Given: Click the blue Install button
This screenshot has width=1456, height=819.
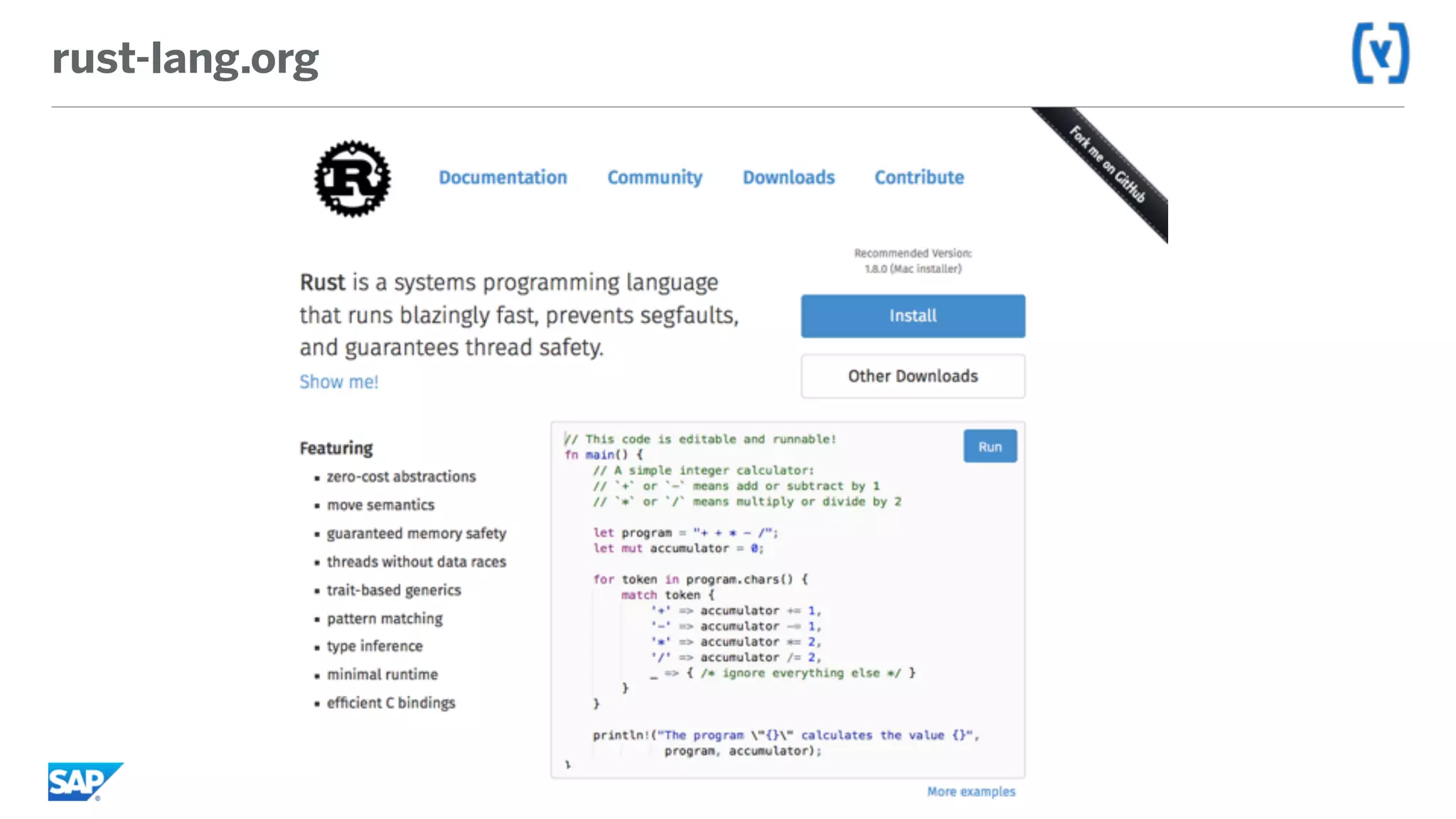Looking at the screenshot, I should pyautogui.click(x=913, y=316).
